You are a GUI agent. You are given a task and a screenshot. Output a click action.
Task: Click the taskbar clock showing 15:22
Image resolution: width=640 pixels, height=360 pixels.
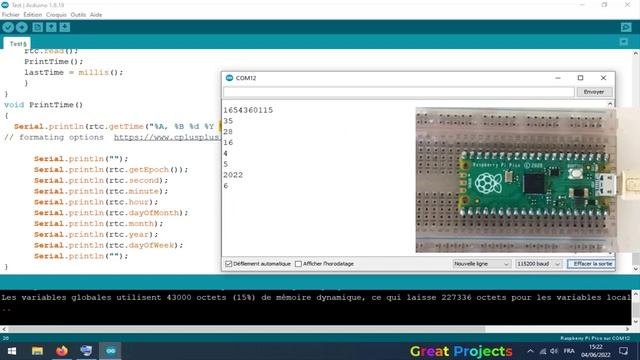coord(596,351)
